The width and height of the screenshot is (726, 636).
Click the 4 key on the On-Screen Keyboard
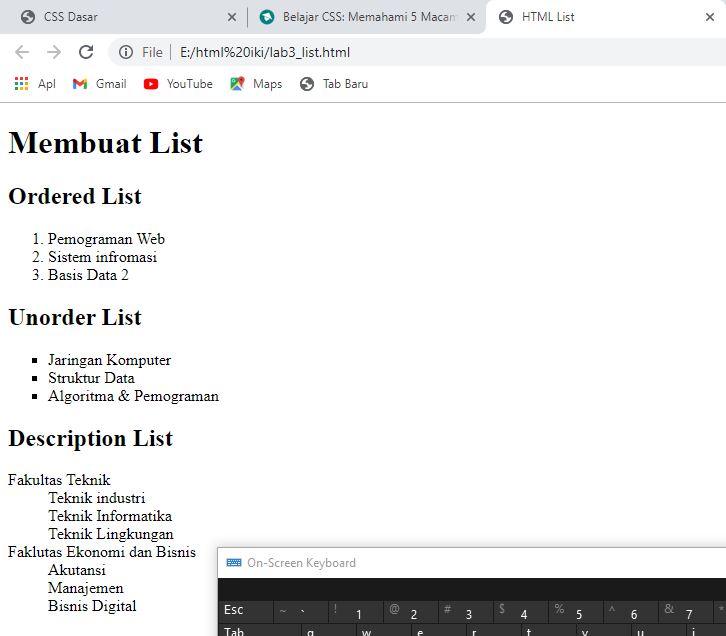[521, 611]
